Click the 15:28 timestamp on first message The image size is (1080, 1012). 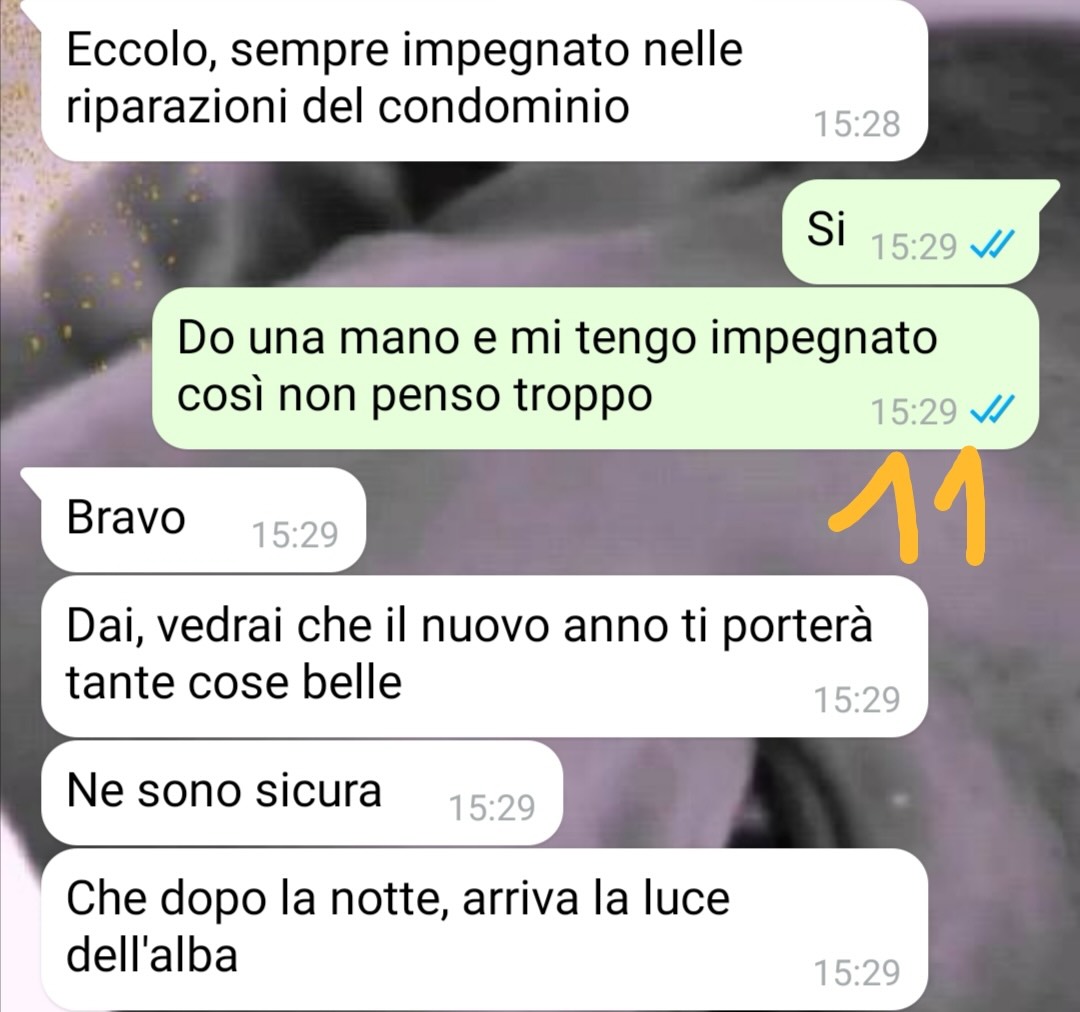(x=857, y=125)
